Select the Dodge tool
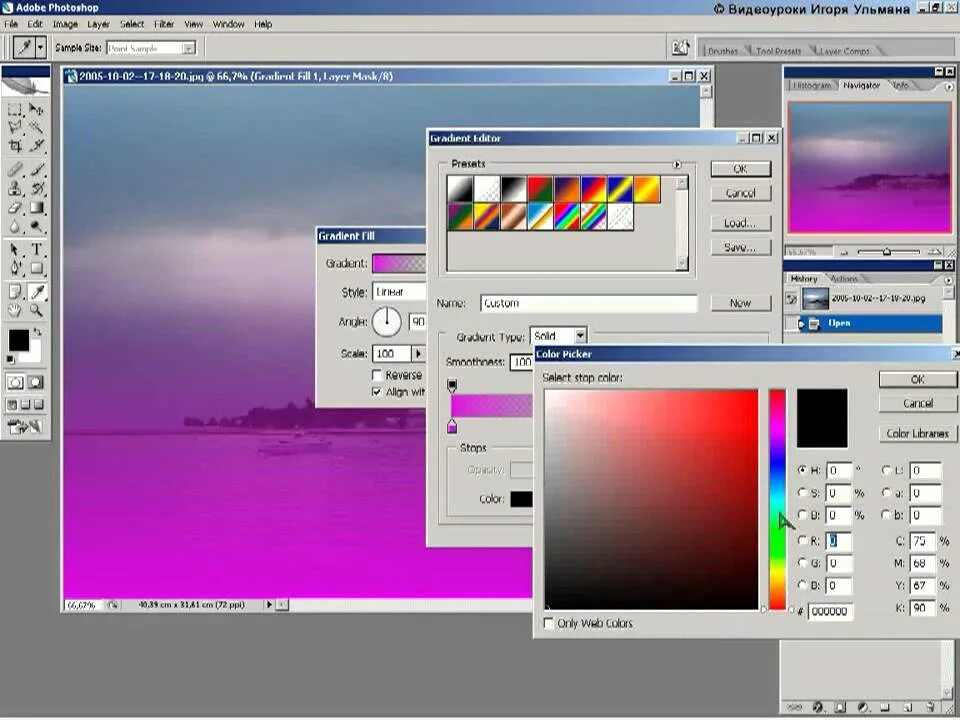 [x=37, y=227]
